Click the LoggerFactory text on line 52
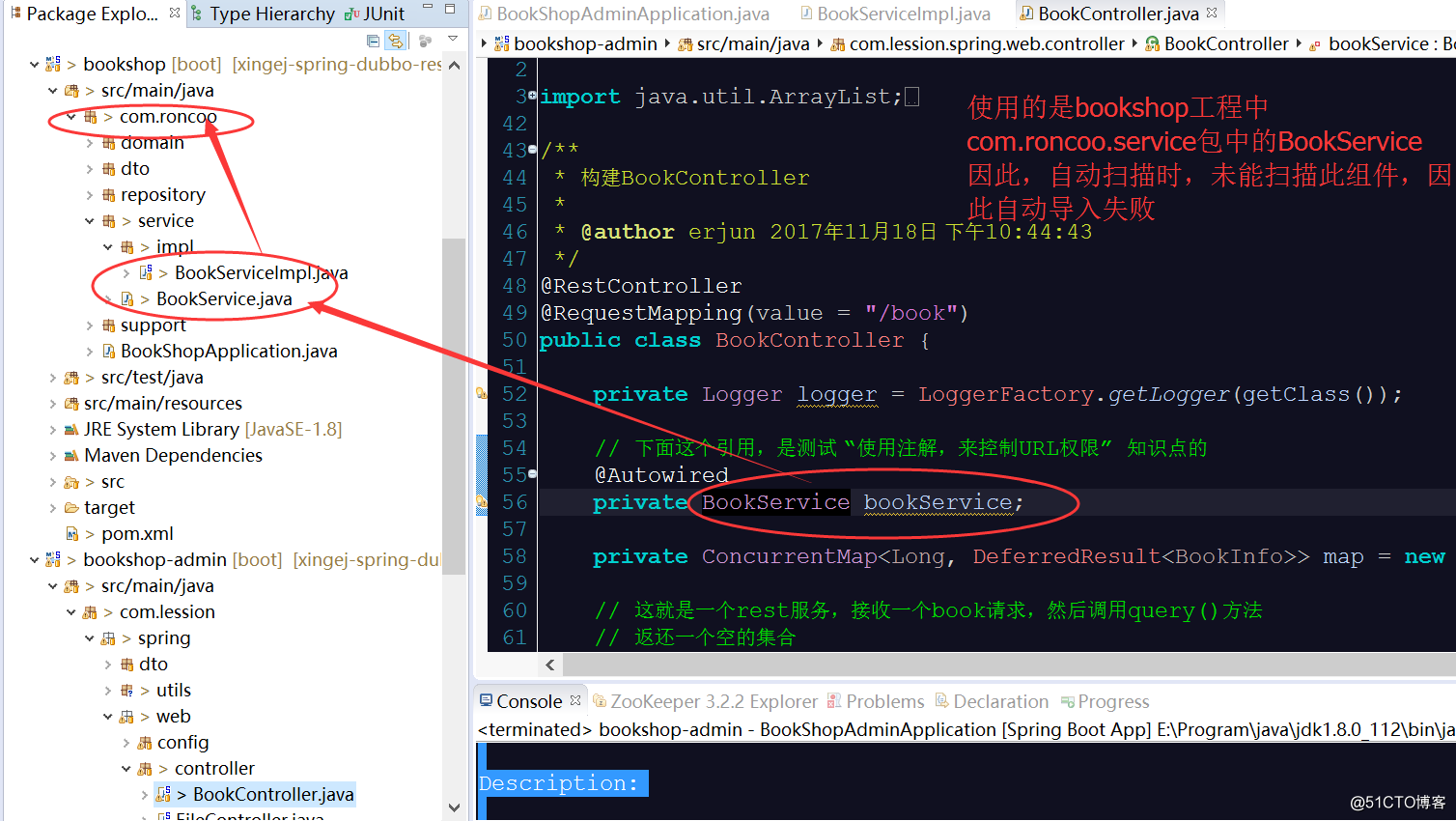 [x=1006, y=394]
